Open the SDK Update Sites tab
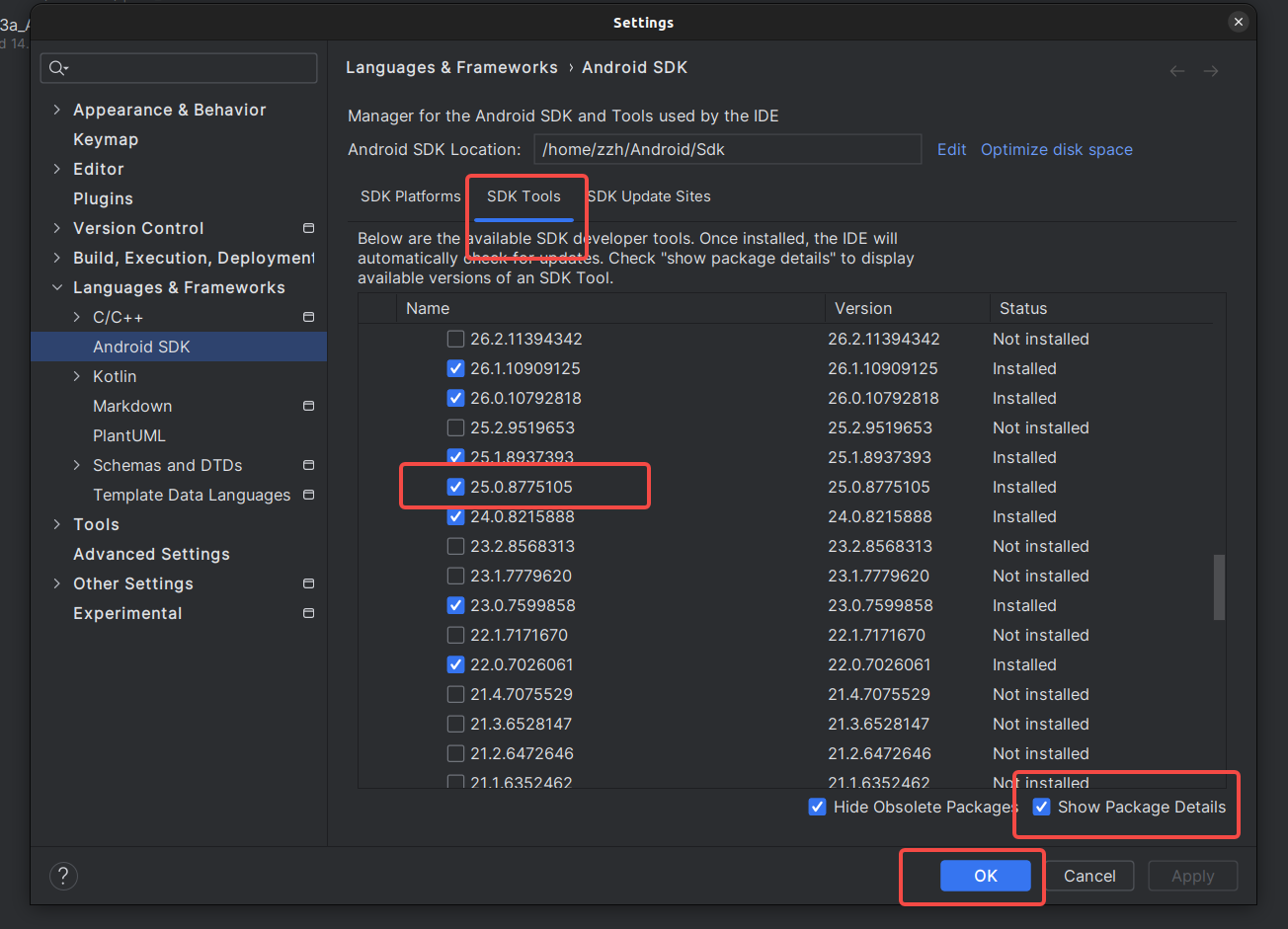The image size is (1288, 929). coord(649,196)
